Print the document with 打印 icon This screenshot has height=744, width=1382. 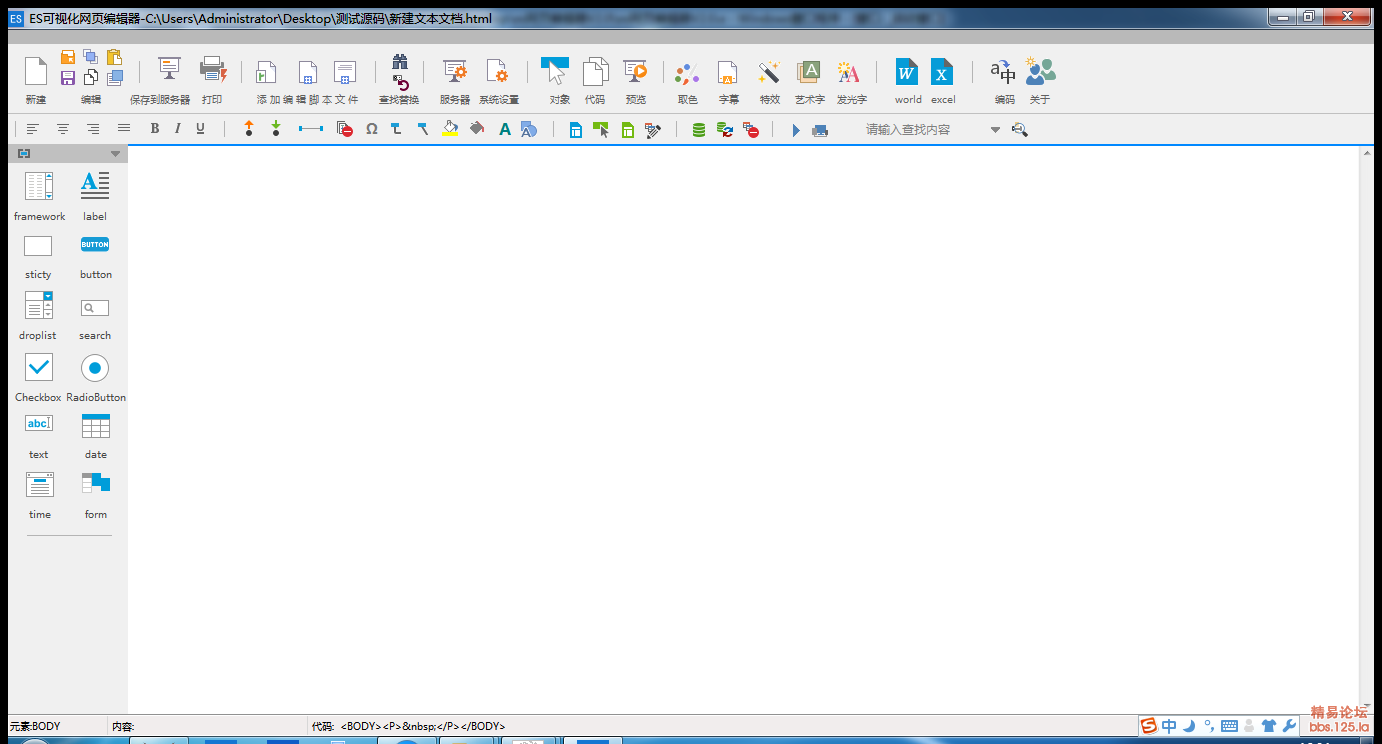click(213, 69)
